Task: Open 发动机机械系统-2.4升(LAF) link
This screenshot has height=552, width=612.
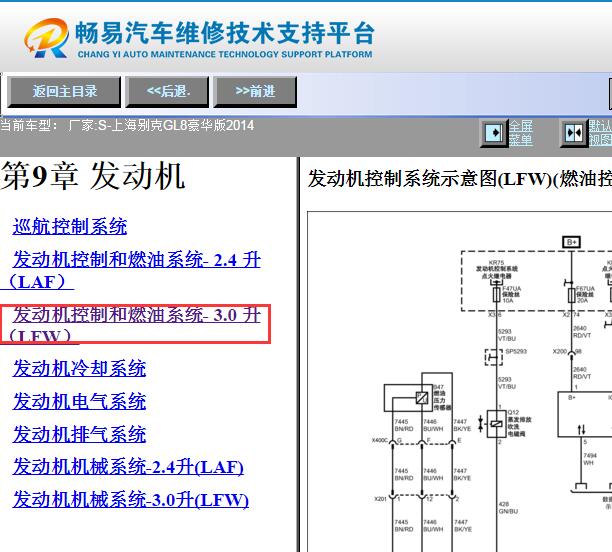Action: click(x=128, y=467)
